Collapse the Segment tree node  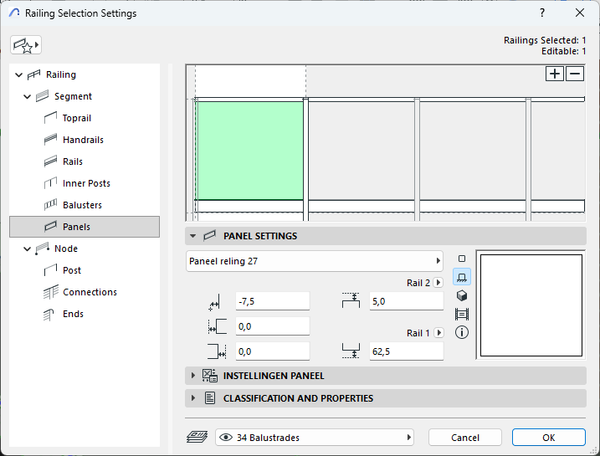pyautogui.click(x=28, y=97)
